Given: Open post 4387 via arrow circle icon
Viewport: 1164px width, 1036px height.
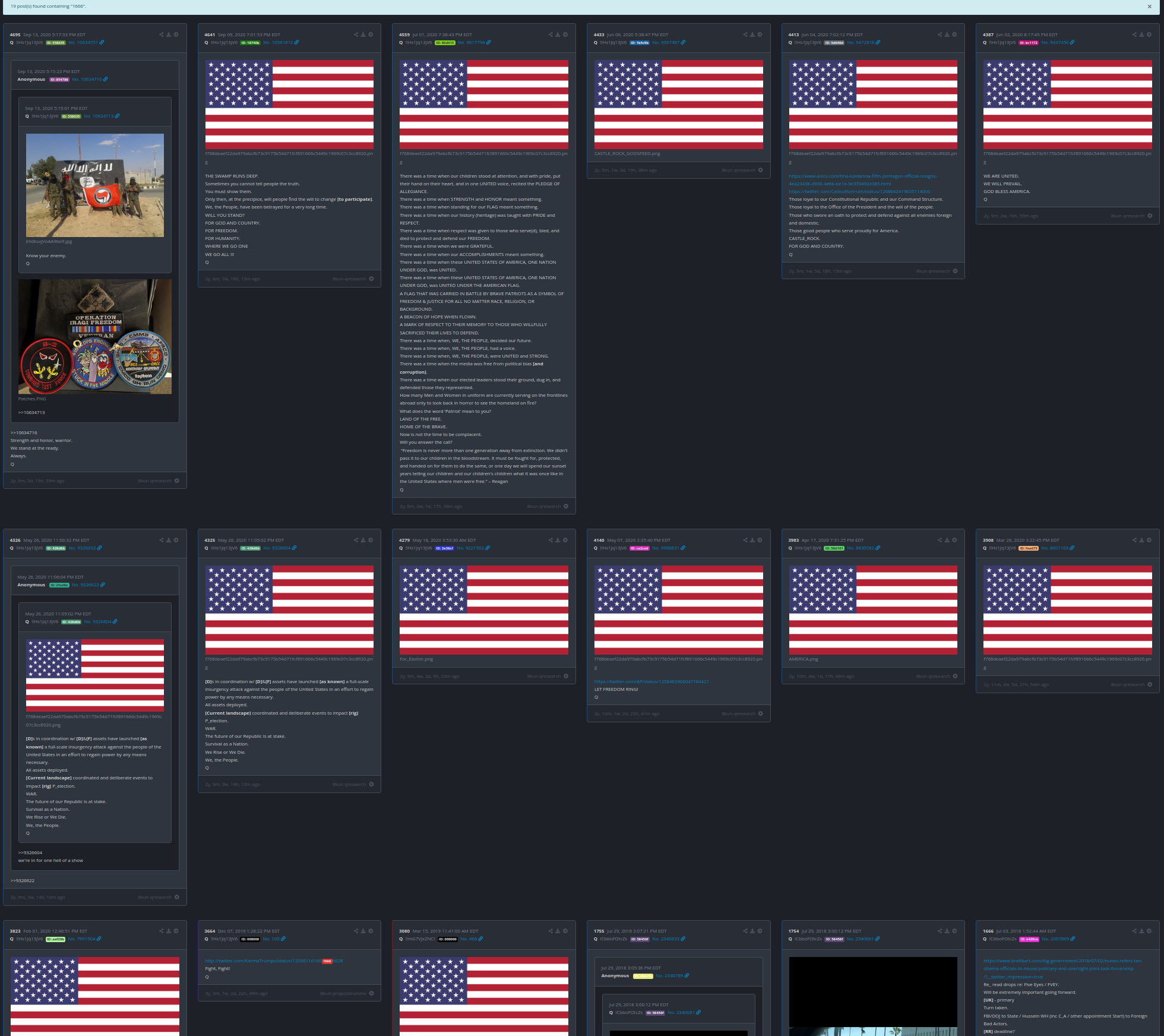Looking at the screenshot, I should [x=1149, y=34].
